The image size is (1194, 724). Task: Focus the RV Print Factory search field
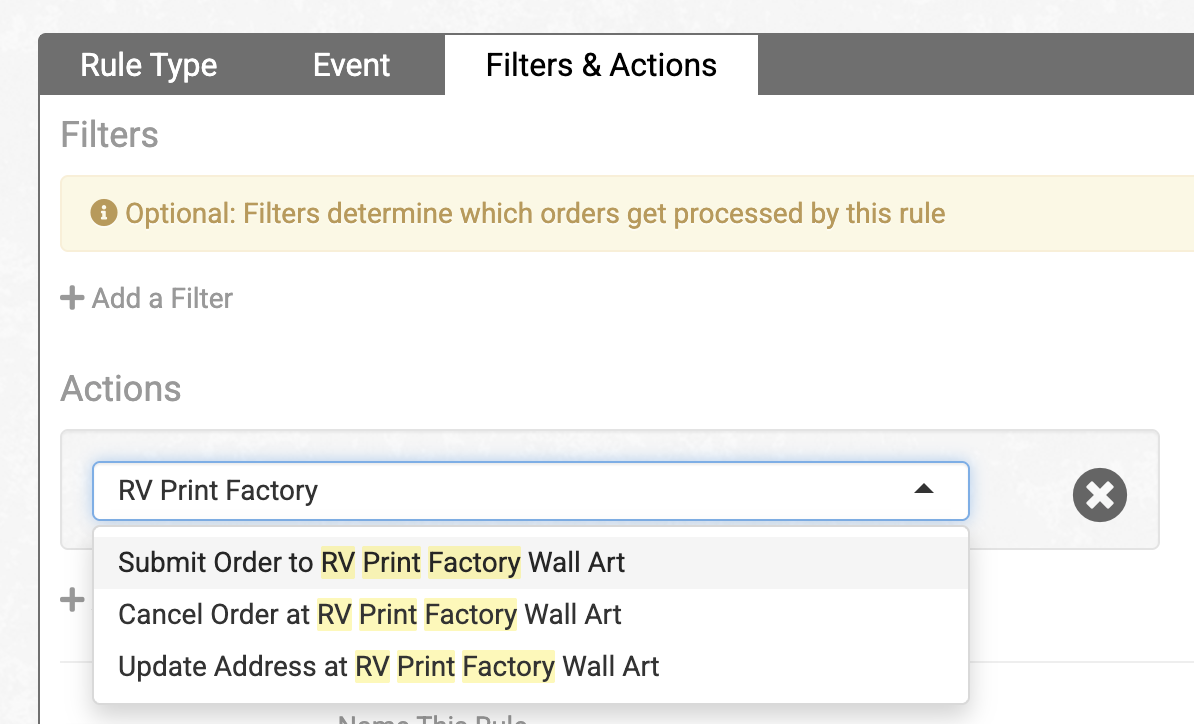click(500, 490)
